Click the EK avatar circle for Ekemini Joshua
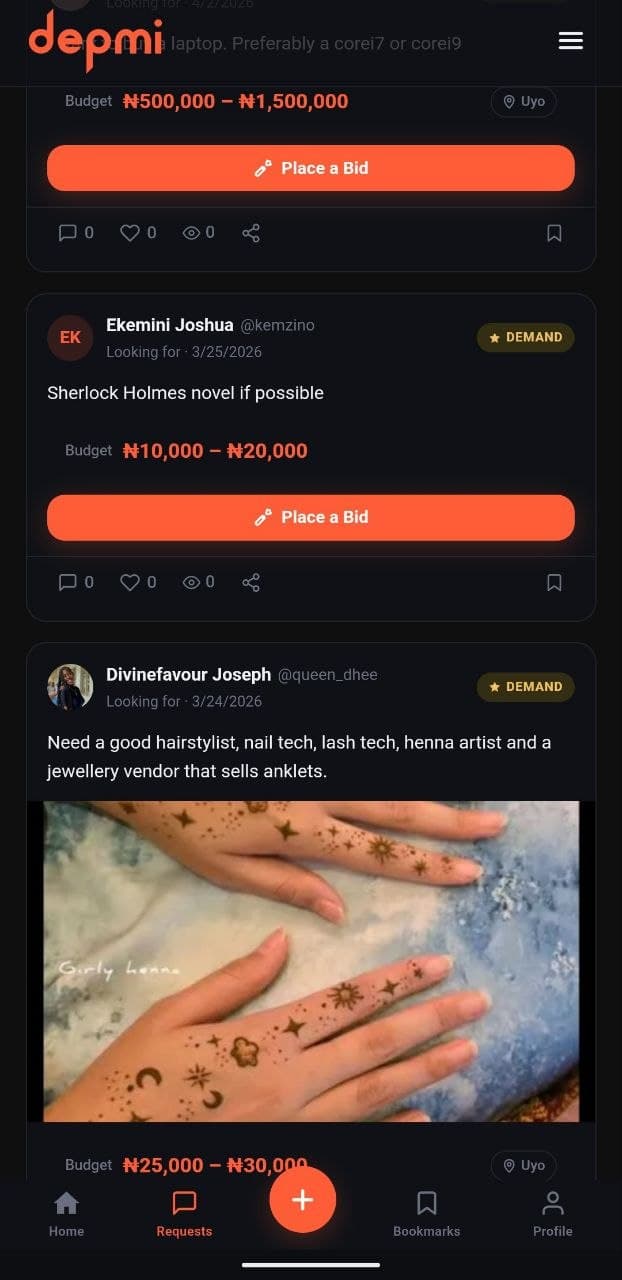 point(70,337)
